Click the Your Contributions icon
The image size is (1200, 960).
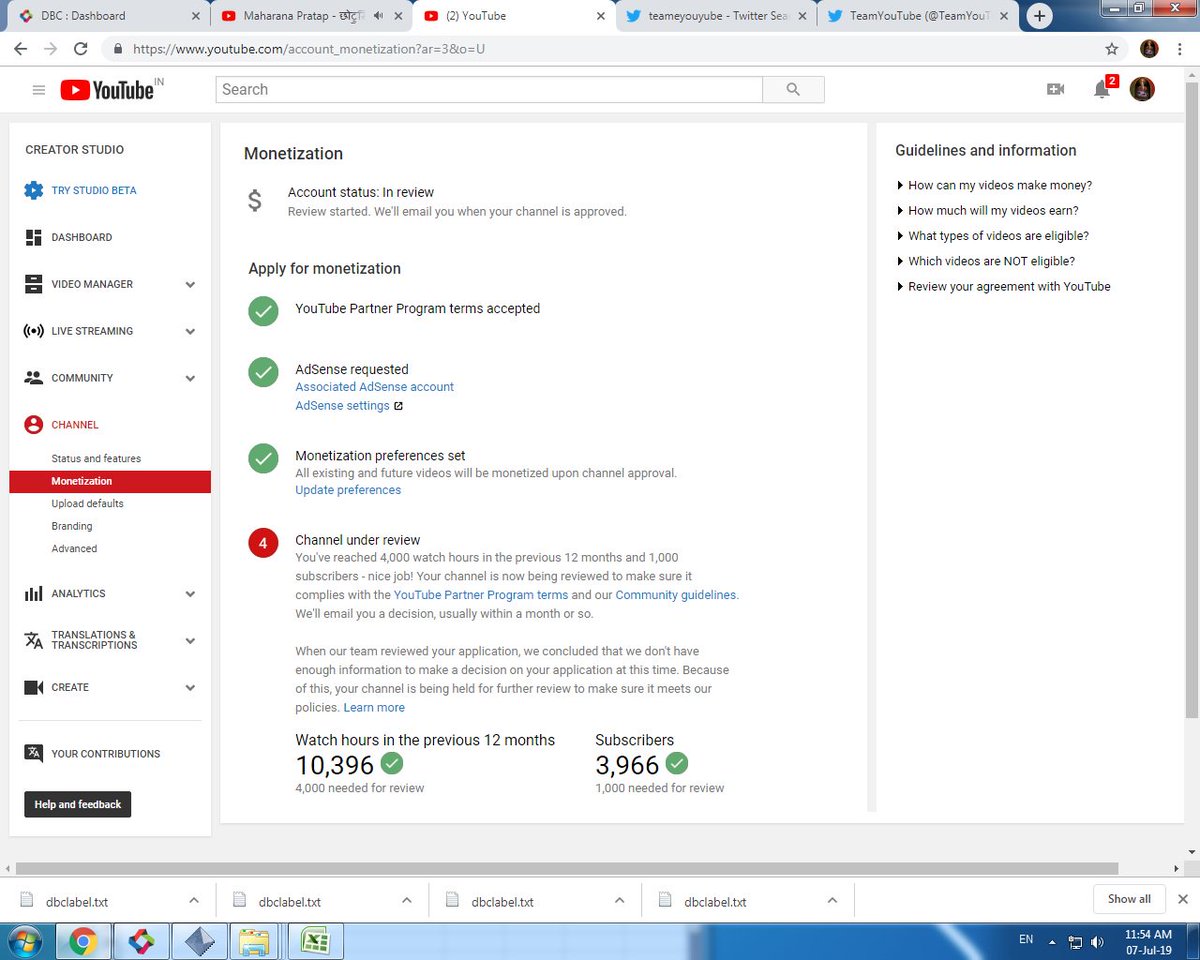[34, 753]
